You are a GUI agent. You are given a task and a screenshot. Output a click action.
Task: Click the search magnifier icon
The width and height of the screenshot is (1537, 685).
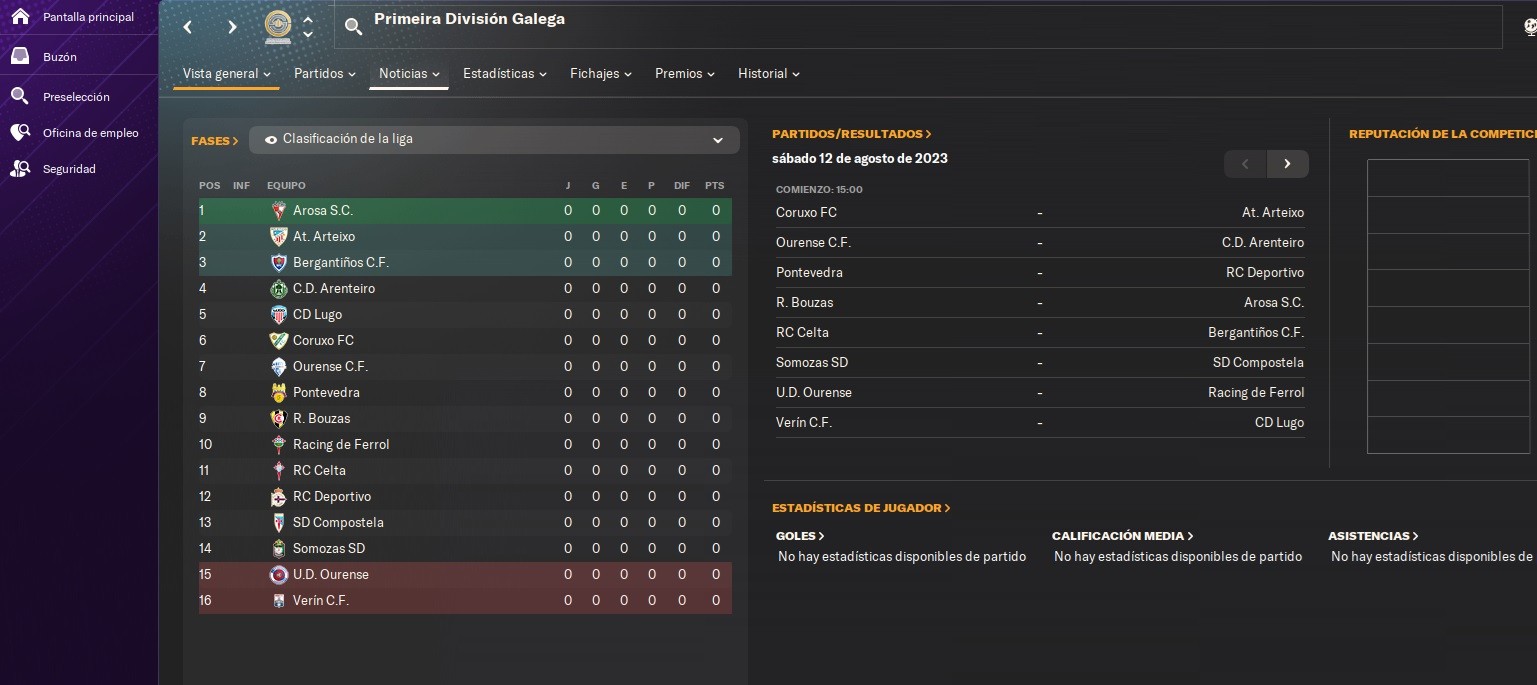pos(353,27)
